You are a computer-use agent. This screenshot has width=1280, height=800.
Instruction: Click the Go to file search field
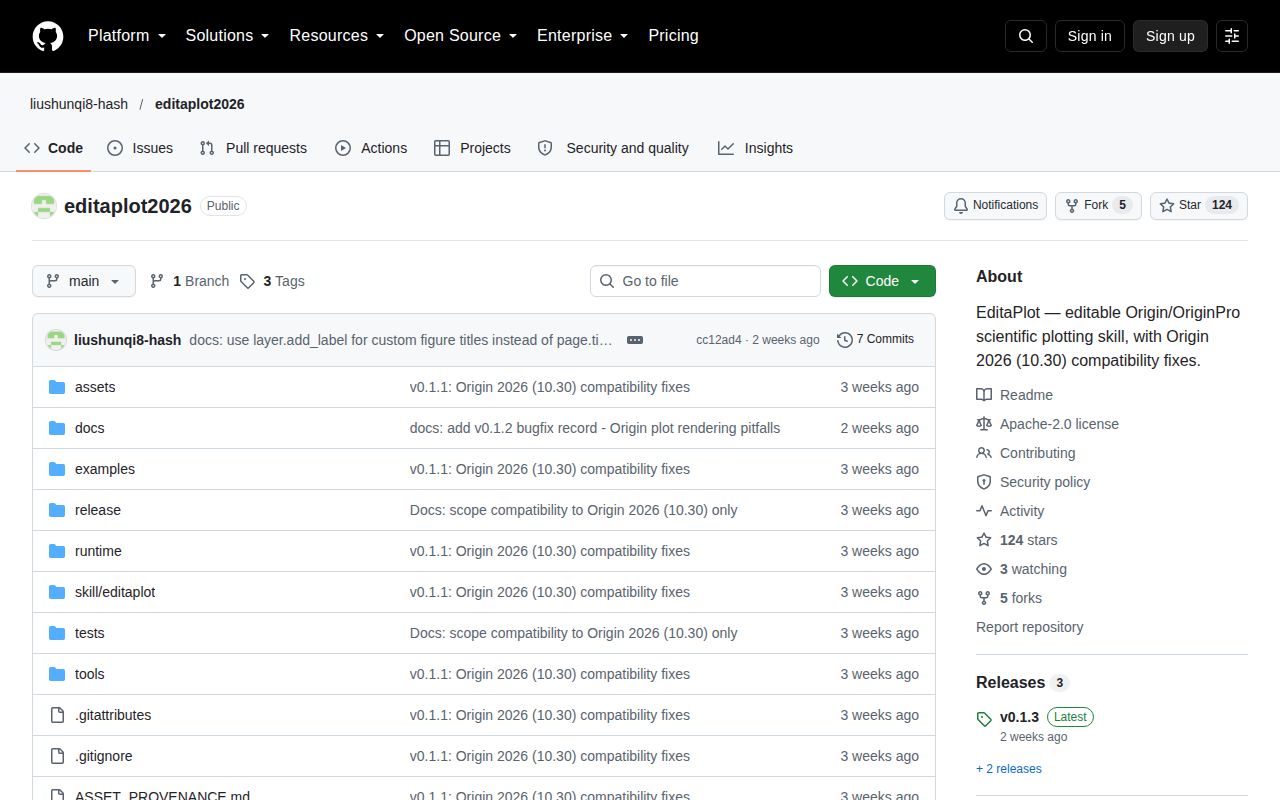point(705,281)
